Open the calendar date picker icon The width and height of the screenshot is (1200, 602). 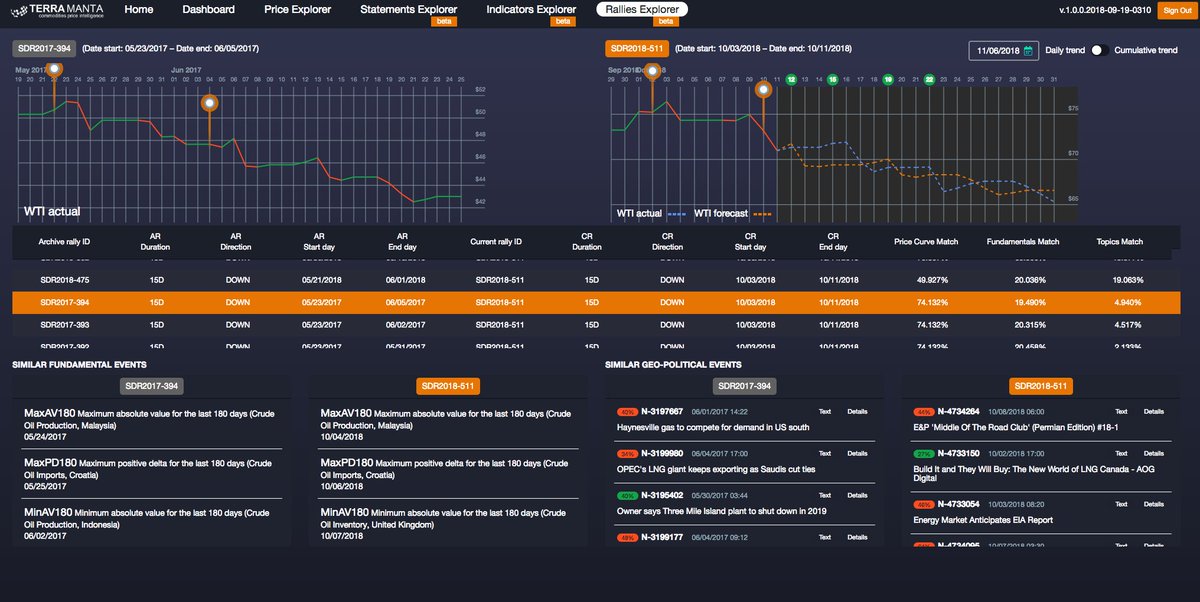coord(1026,50)
